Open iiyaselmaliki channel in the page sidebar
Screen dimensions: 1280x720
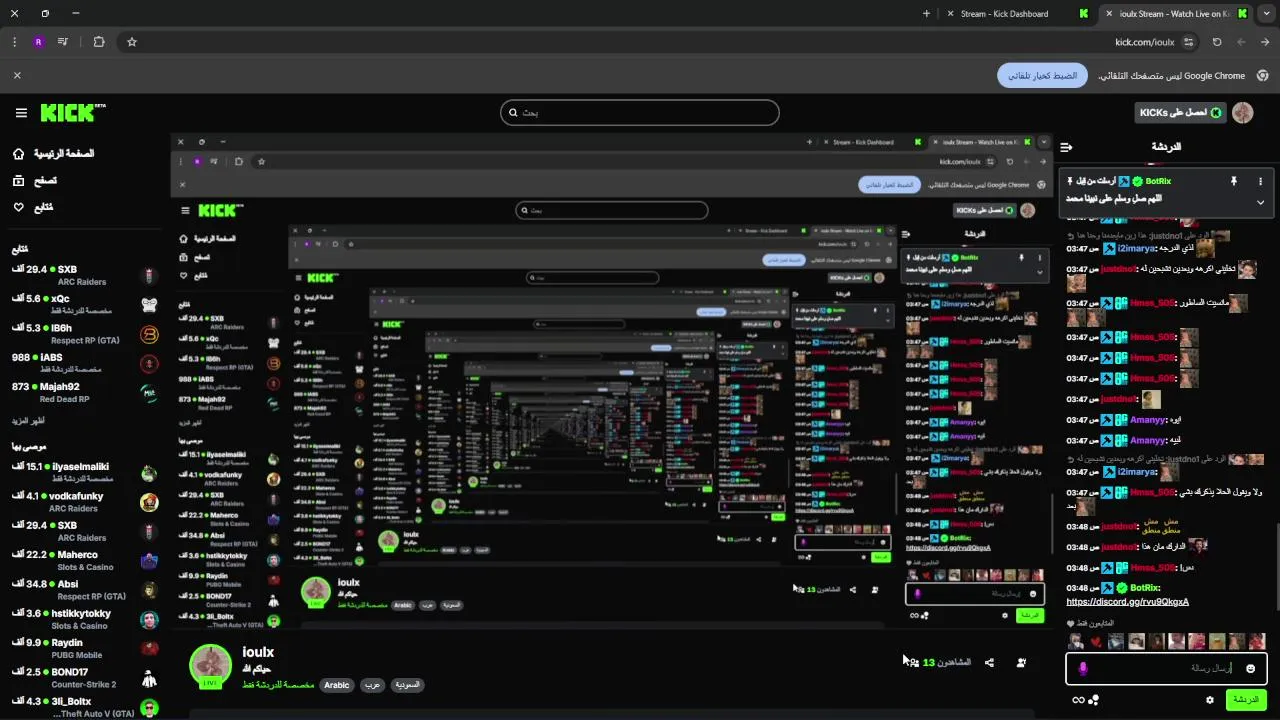85,472
